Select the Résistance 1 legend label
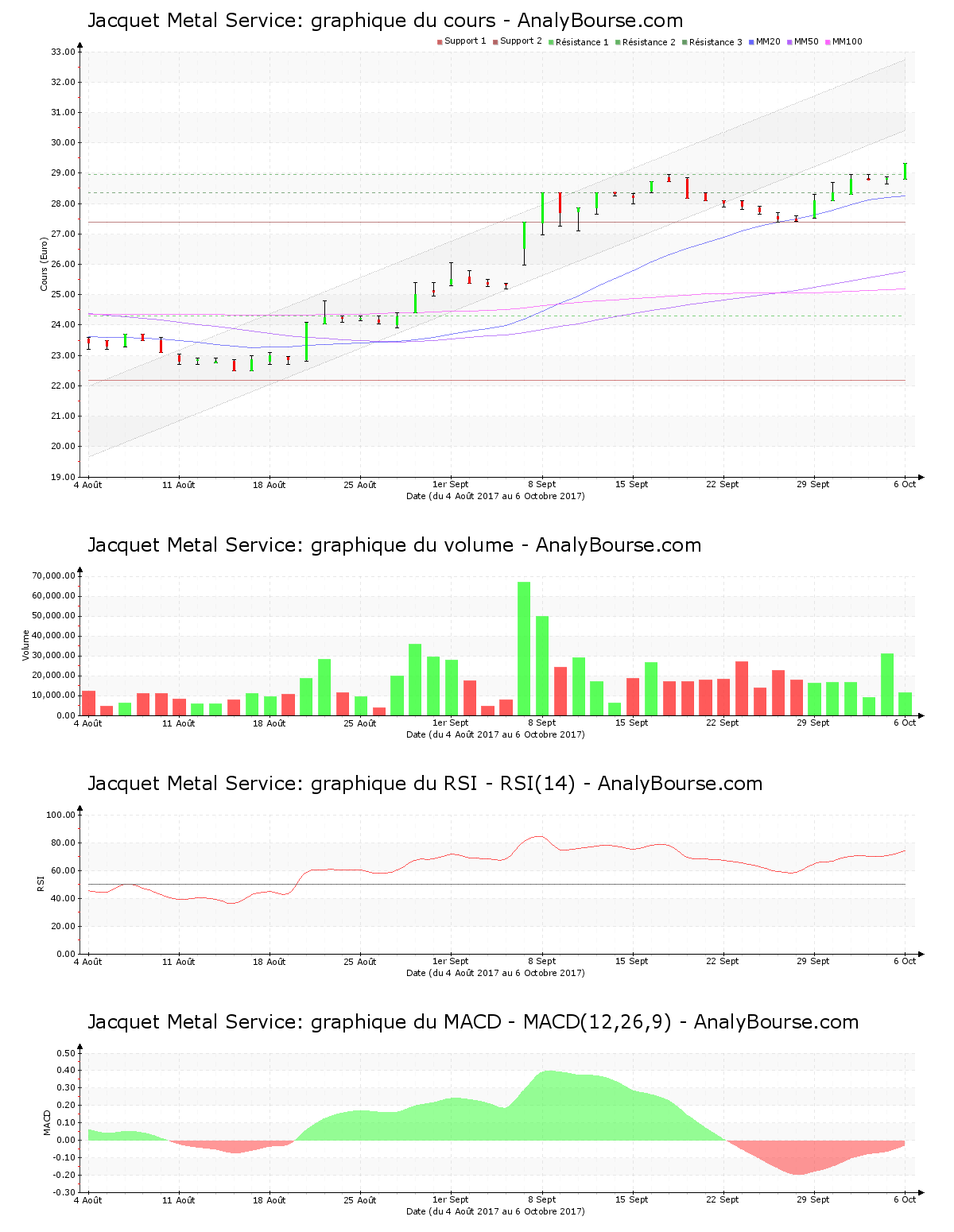This screenshot has width=954, height=1232. click(x=582, y=41)
